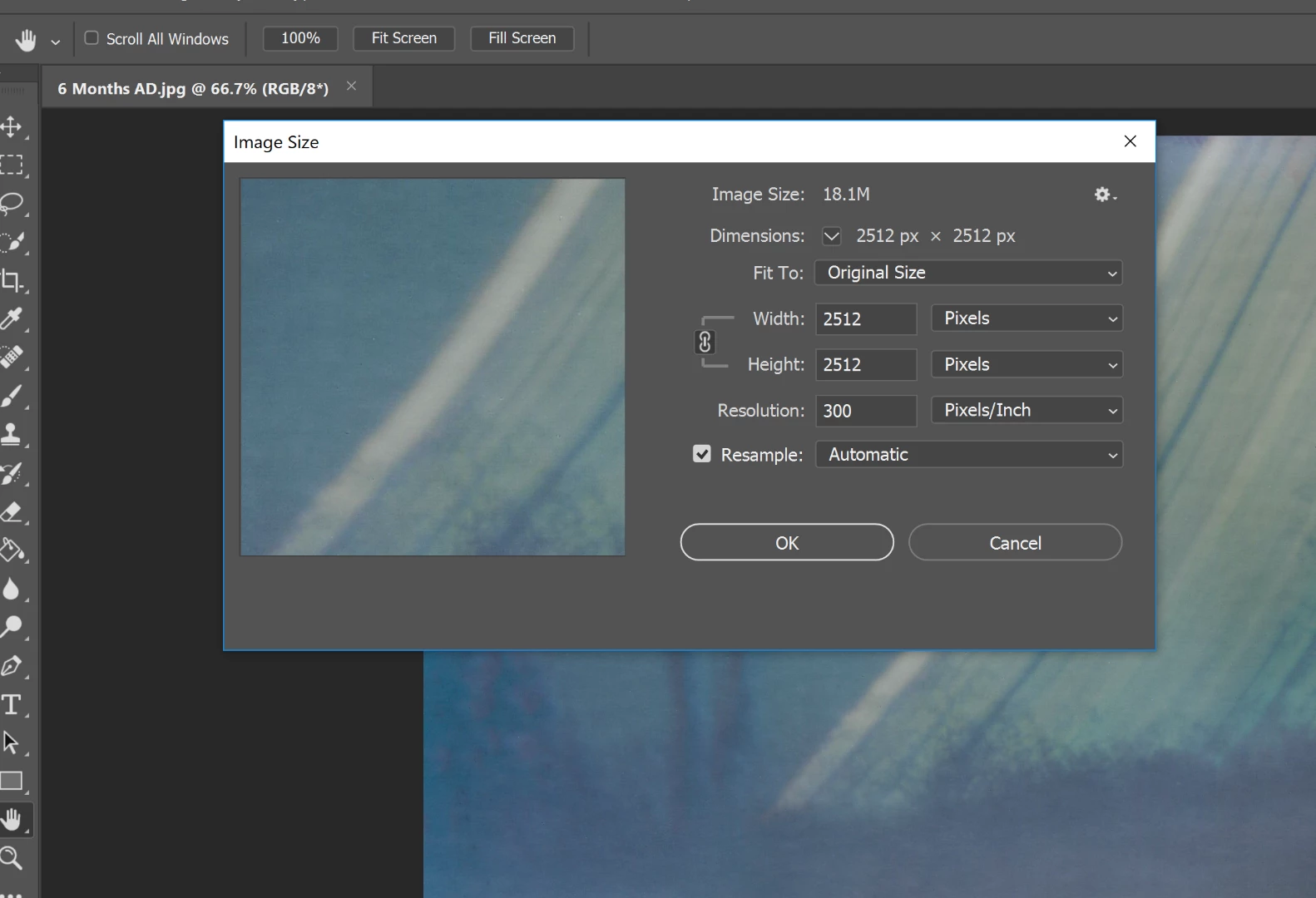Open the Fit To Original Size dropdown
Viewport: 1316px width, 898px height.
[968, 273]
